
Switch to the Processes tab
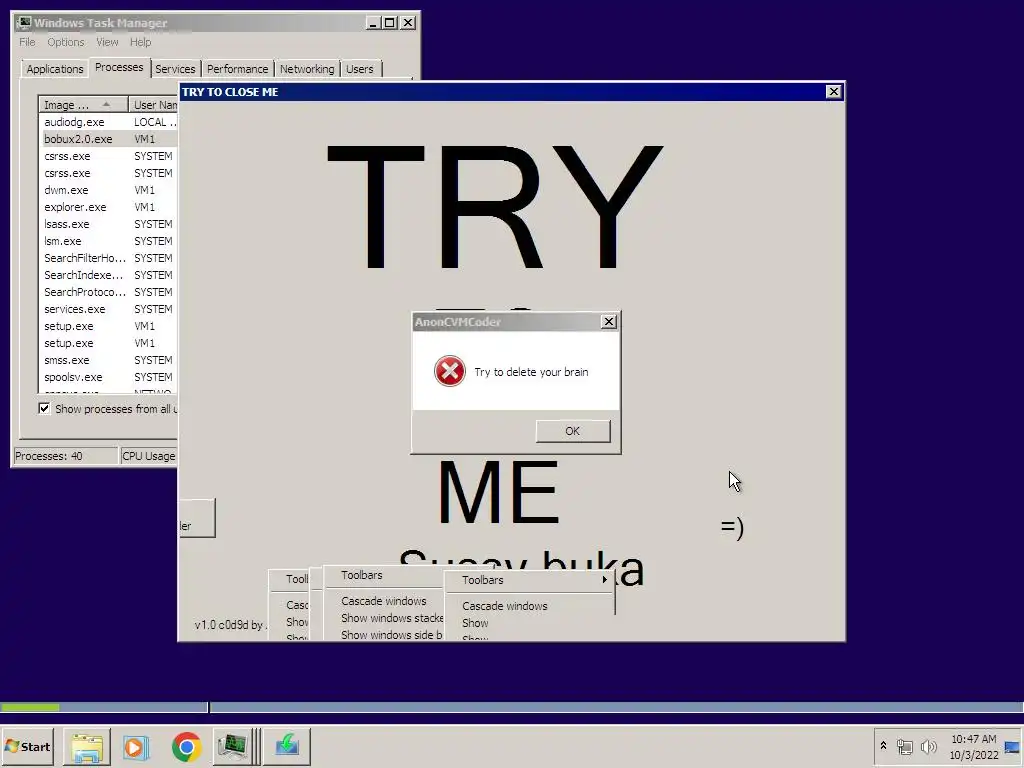pos(119,67)
